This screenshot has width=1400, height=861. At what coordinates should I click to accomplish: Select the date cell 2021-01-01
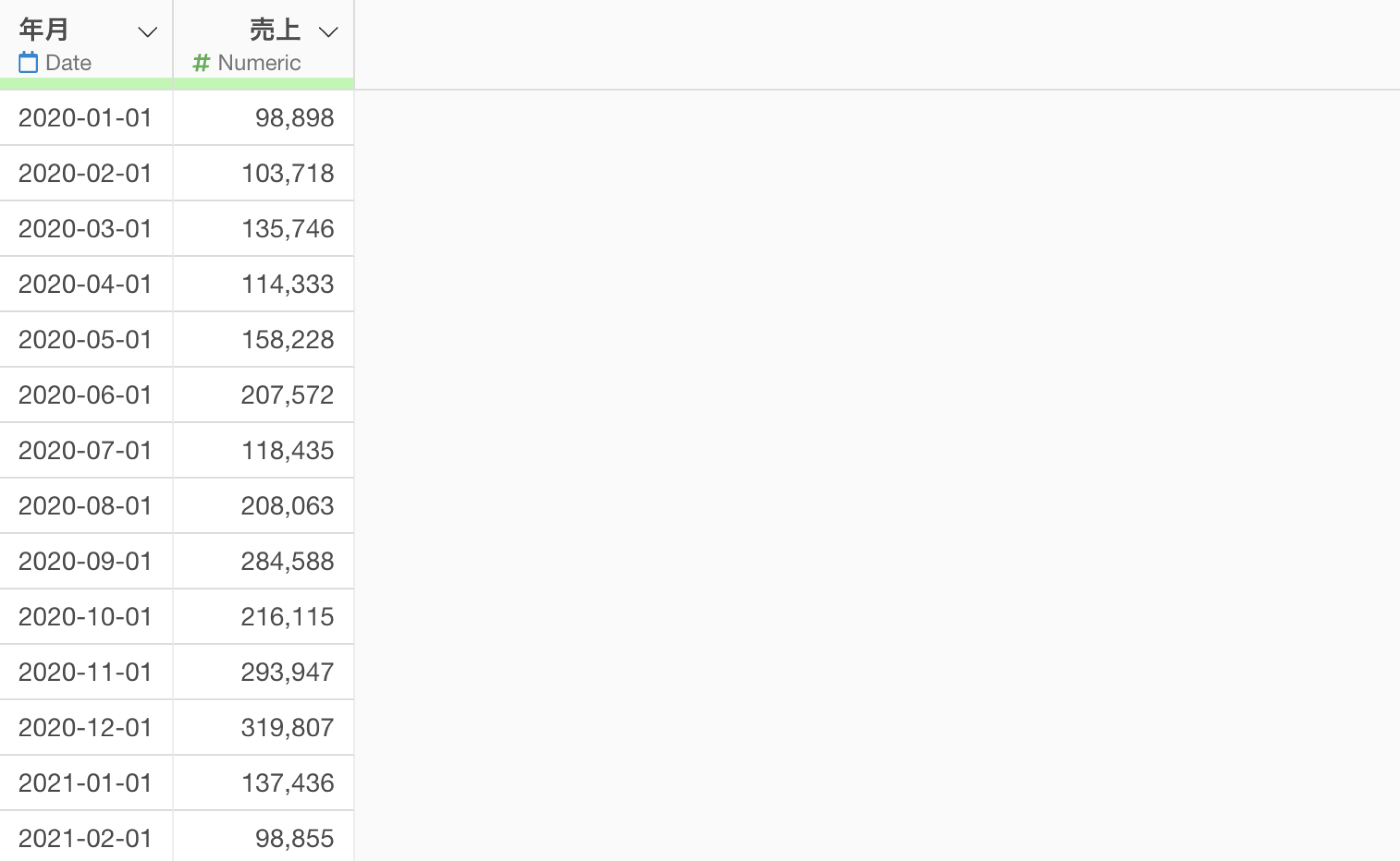(x=86, y=783)
